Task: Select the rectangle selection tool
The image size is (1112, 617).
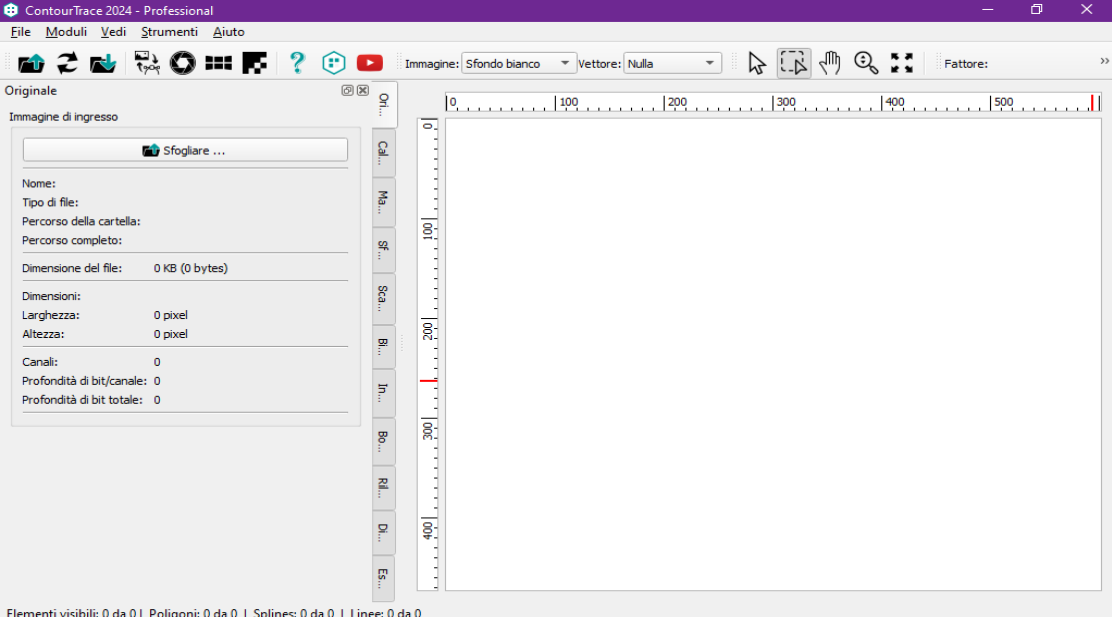Action: [x=794, y=63]
